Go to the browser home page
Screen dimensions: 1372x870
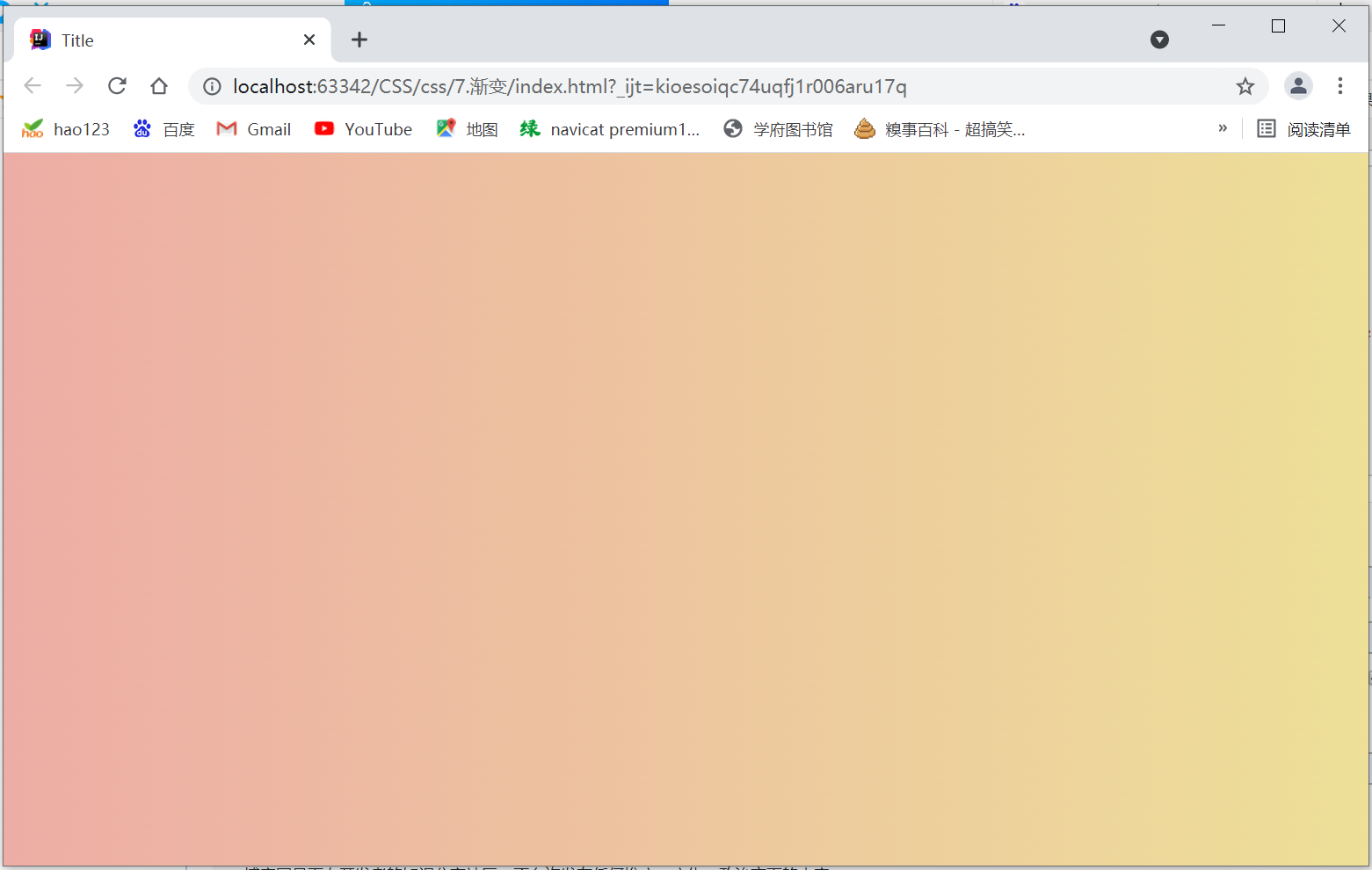click(x=159, y=85)
